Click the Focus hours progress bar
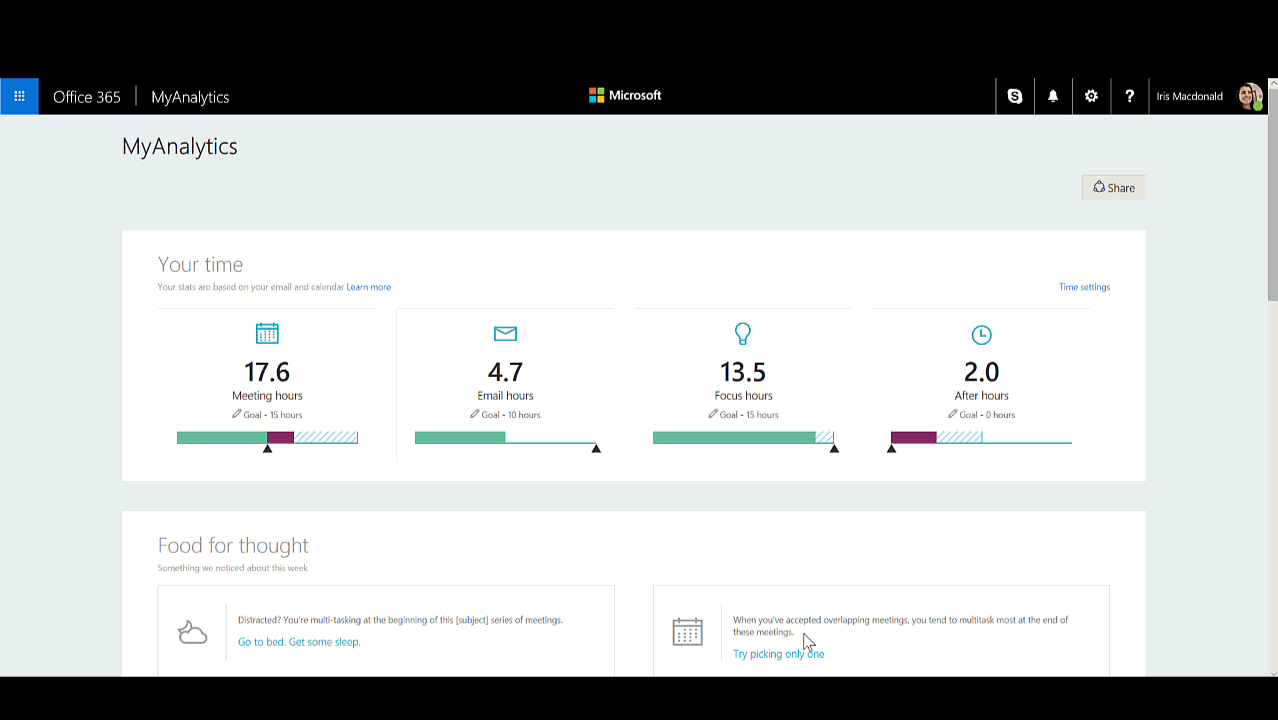Image resolution: width=1278 pixels, height=720 pixels. 742,438
